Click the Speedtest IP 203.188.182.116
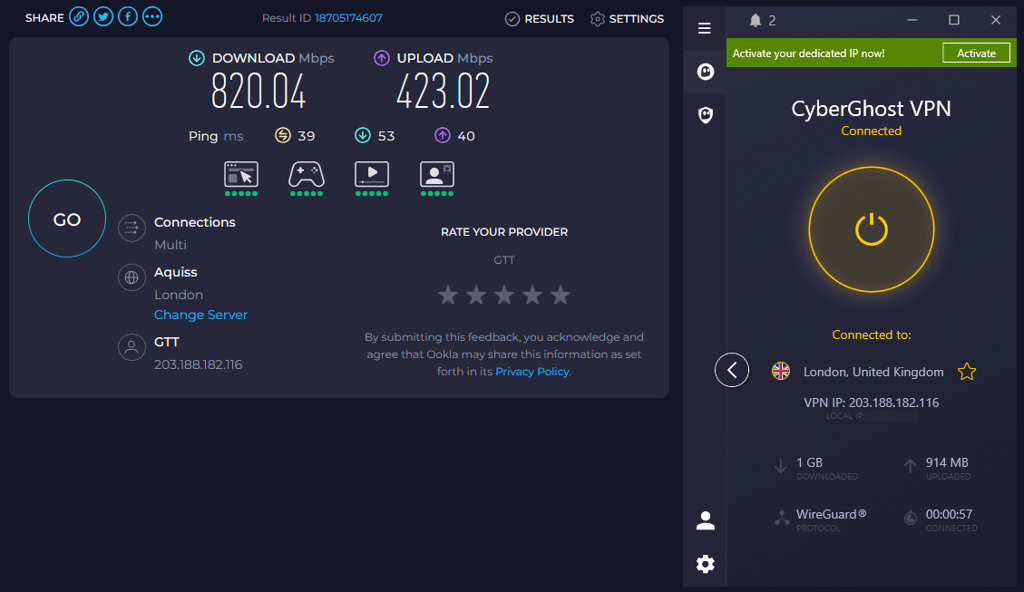The height and width of the screenshot is (592, 1024). (198, 365)
